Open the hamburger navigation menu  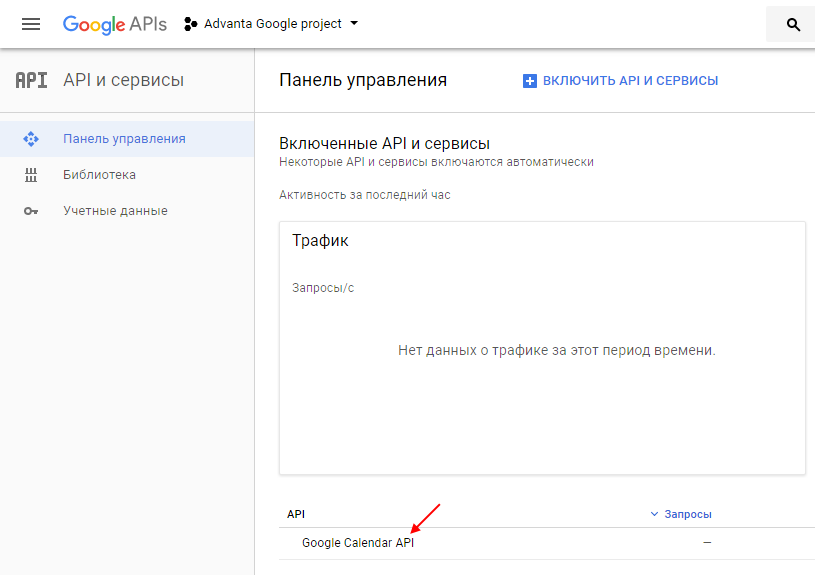pos(31,24)
